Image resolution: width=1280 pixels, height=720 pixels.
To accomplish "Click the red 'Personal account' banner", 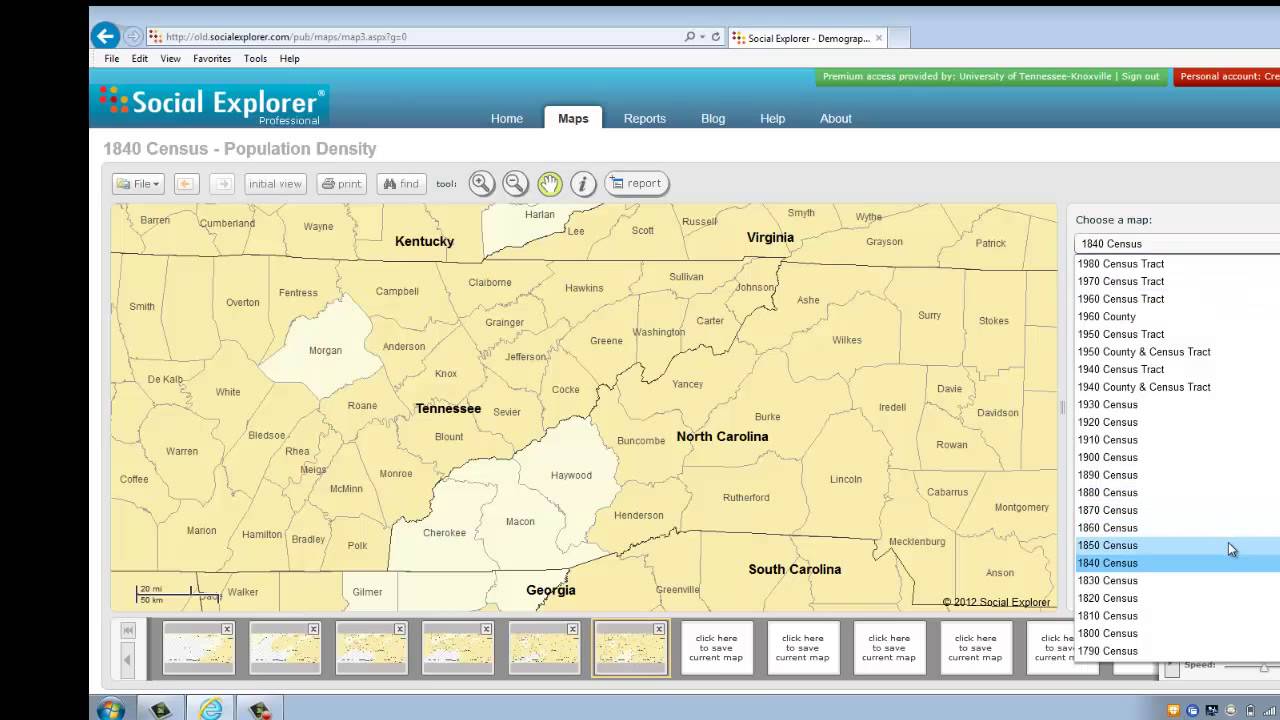I will 1226,77.
